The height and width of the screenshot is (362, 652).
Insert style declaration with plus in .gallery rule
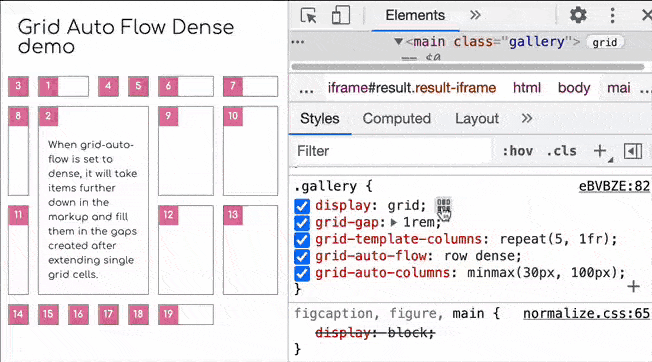633,286
